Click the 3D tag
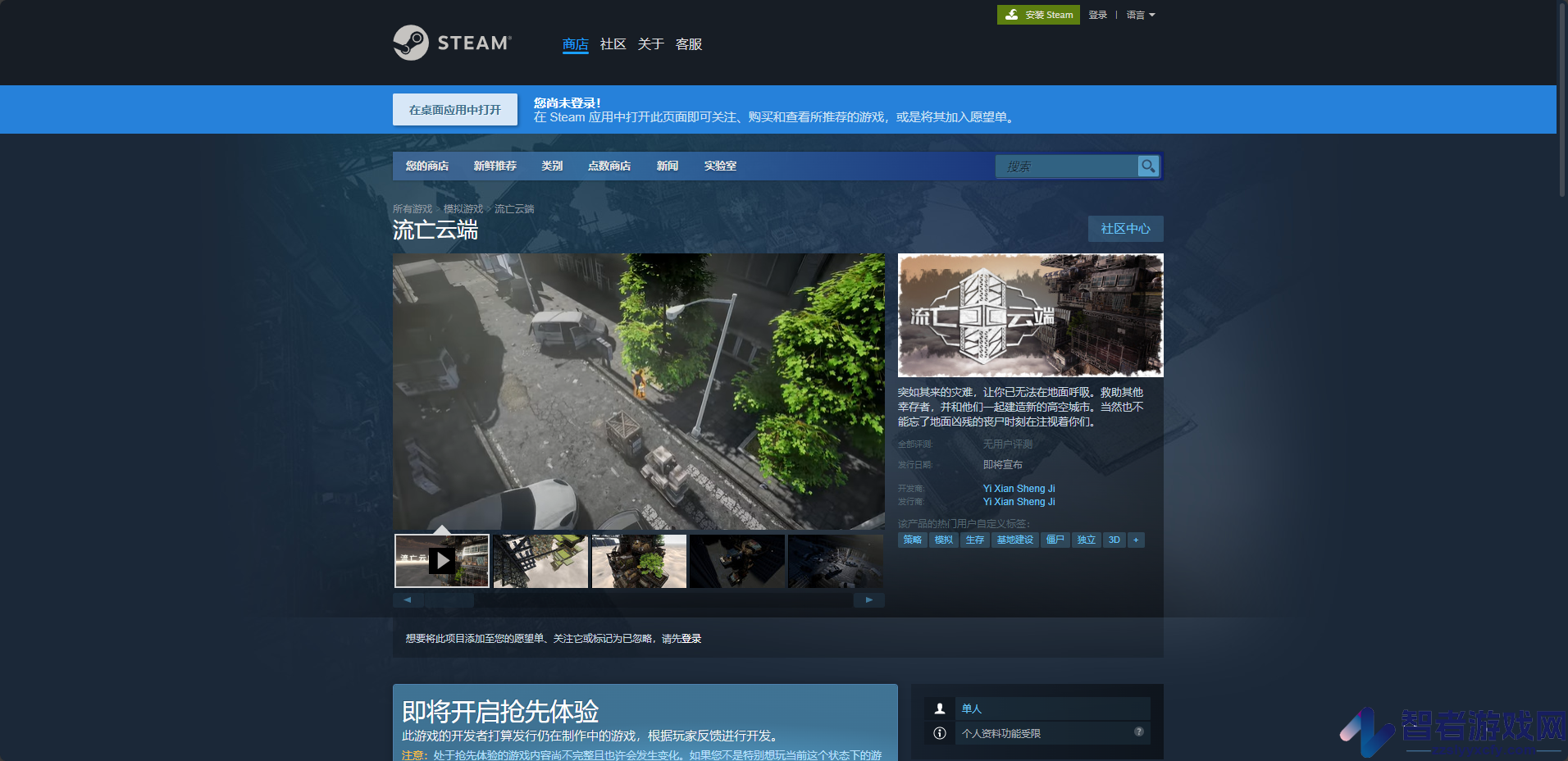This screenshot has height=761, width=1568. click(x=1114, y=540)
